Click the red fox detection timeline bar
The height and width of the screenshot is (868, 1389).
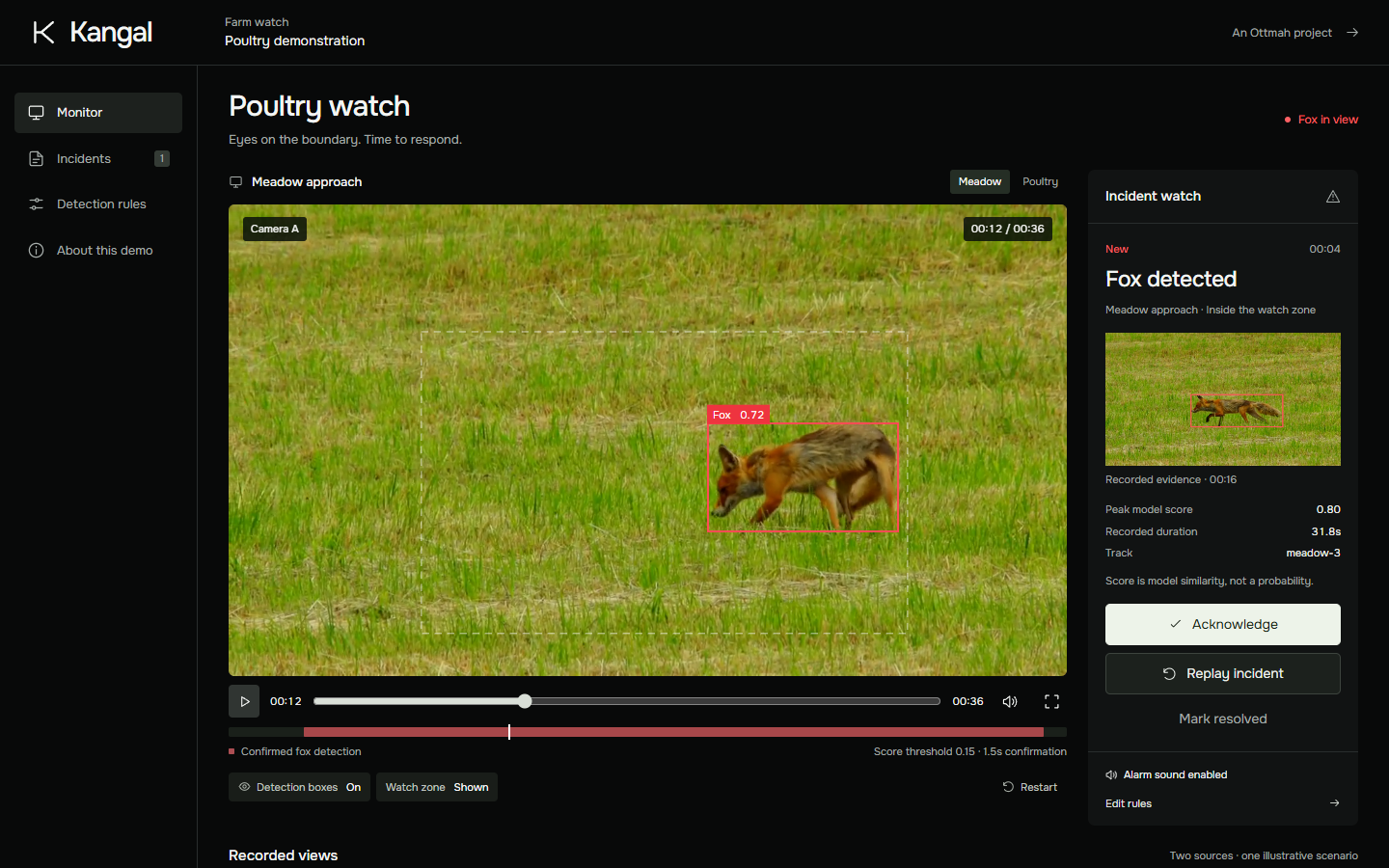673,732
